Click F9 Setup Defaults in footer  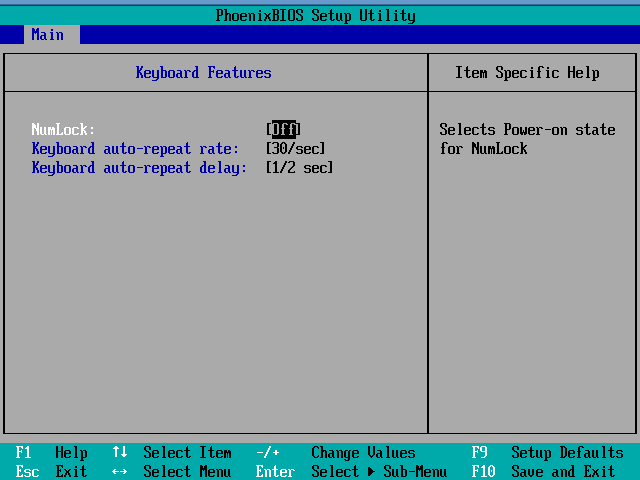pos(547,453)
